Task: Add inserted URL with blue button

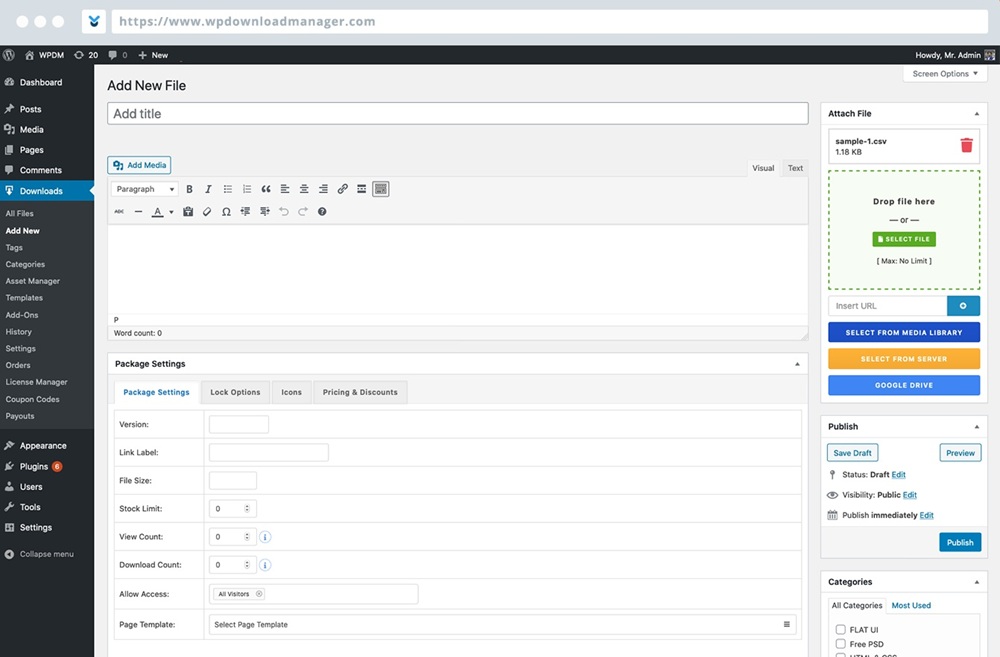Action: pos(963,306)
